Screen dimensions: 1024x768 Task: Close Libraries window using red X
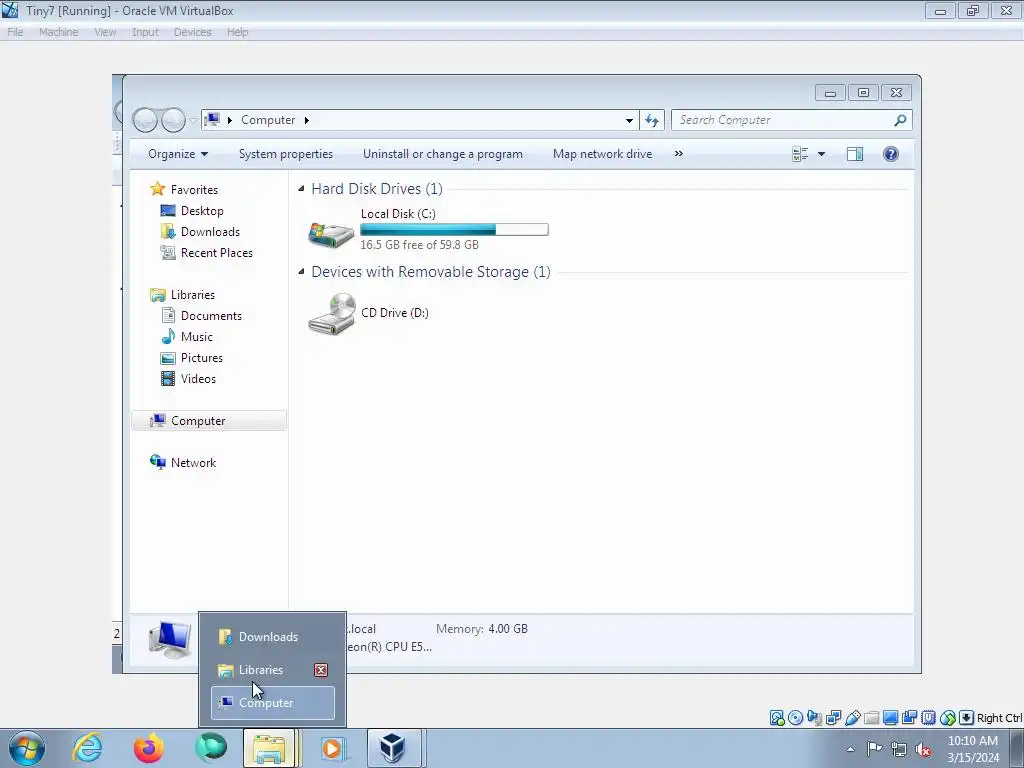[x=321, y=670]
